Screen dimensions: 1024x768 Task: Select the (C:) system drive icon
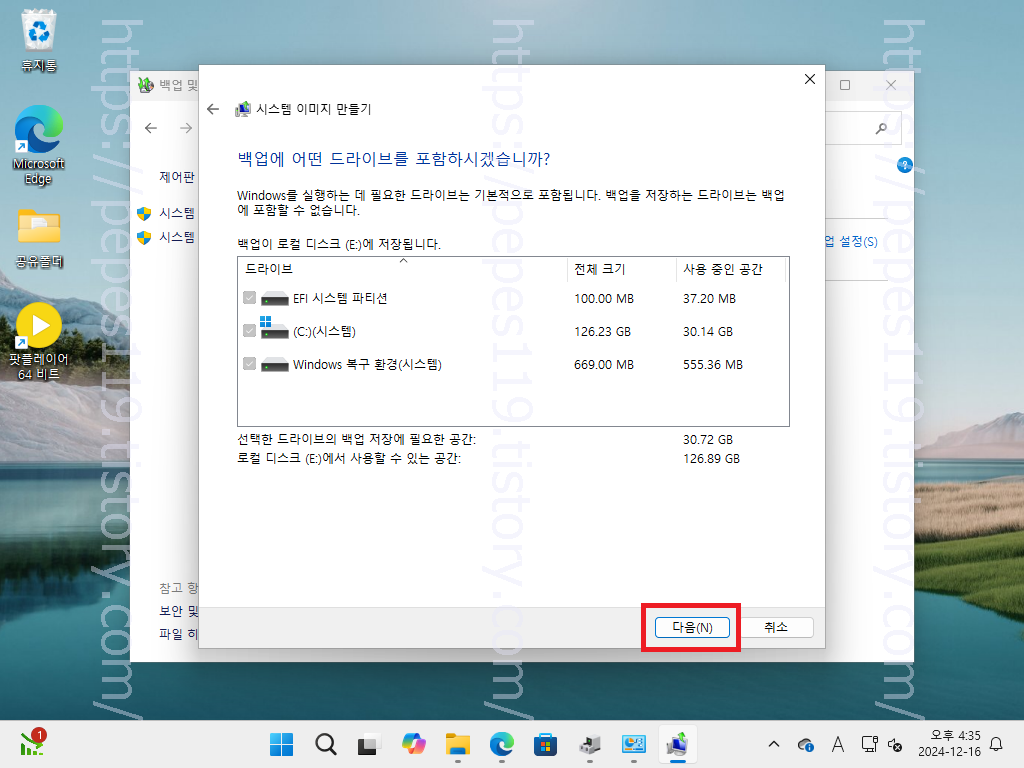click(x=274, y=328)
